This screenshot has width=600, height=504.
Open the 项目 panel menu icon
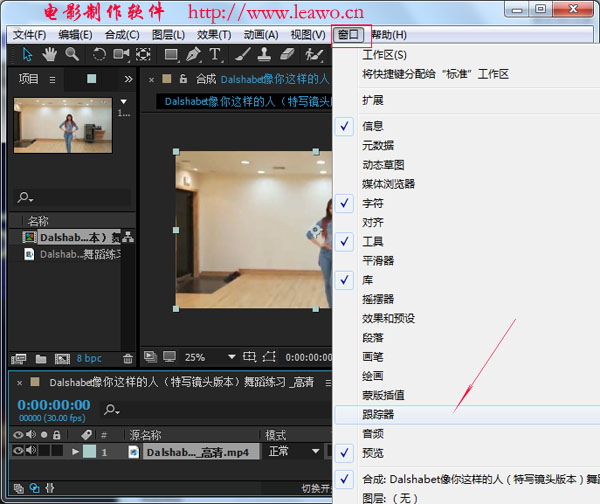(52, 80)
